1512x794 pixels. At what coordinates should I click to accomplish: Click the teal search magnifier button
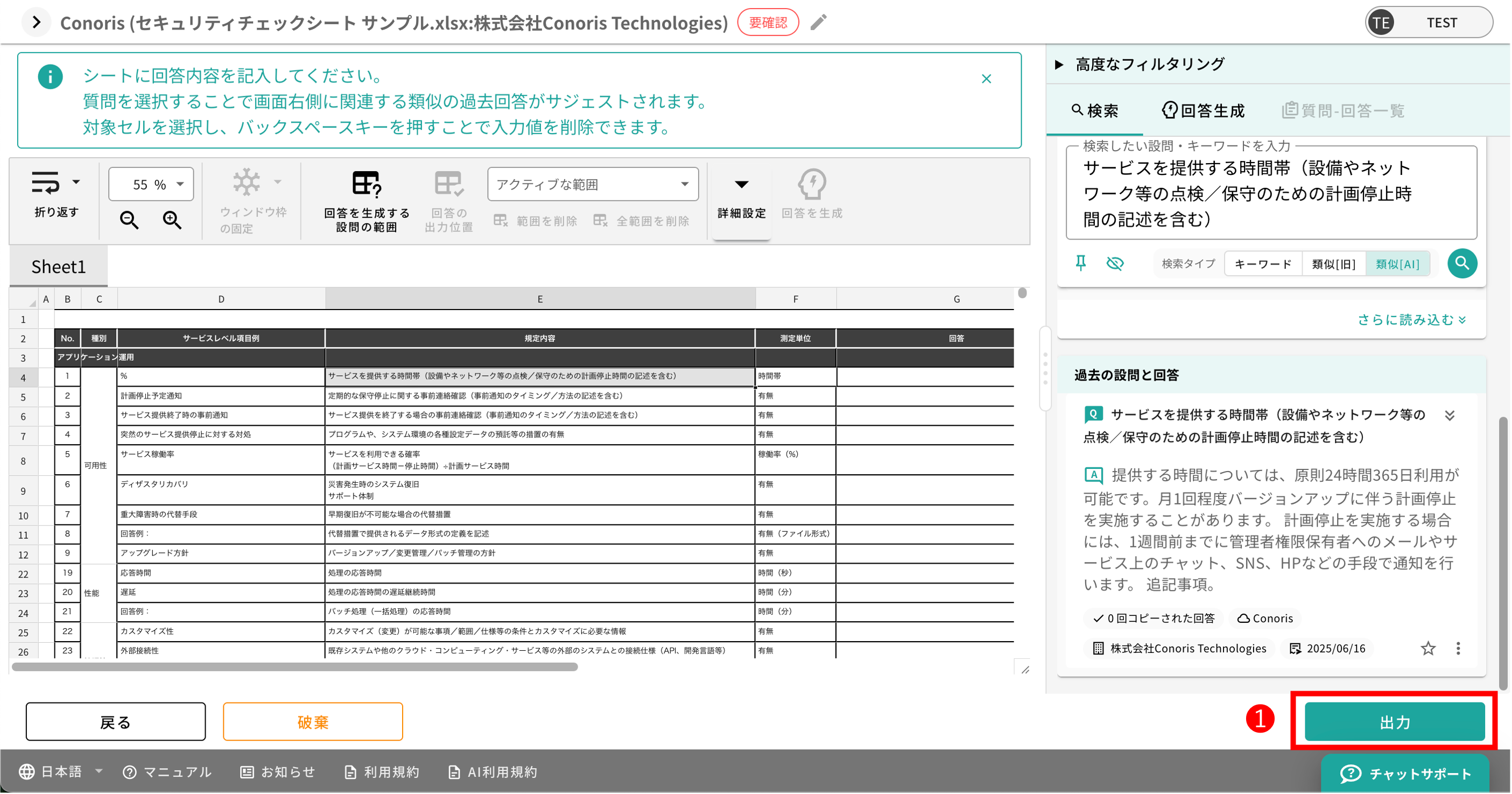coord(1462,263)
